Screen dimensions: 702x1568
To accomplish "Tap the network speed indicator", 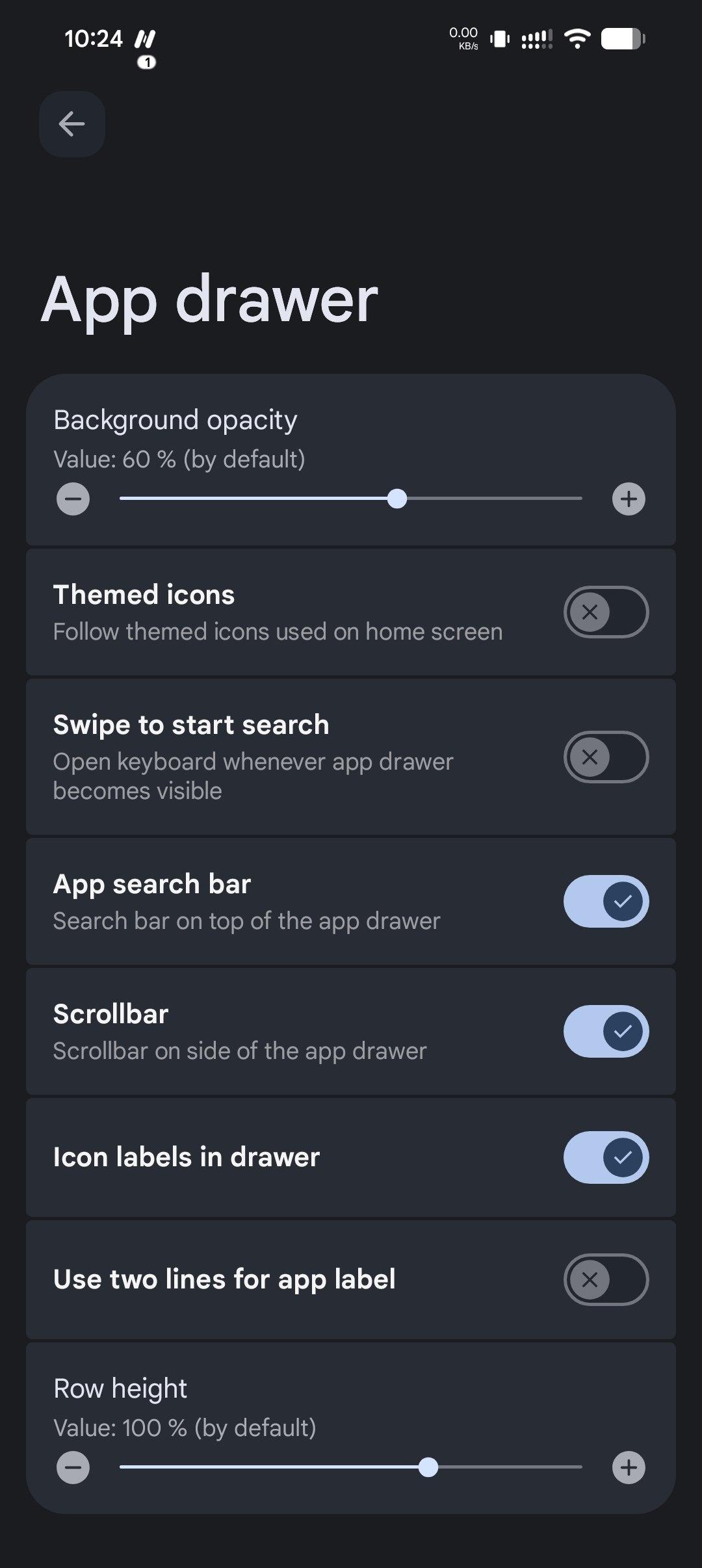I will tap(463, 38).
